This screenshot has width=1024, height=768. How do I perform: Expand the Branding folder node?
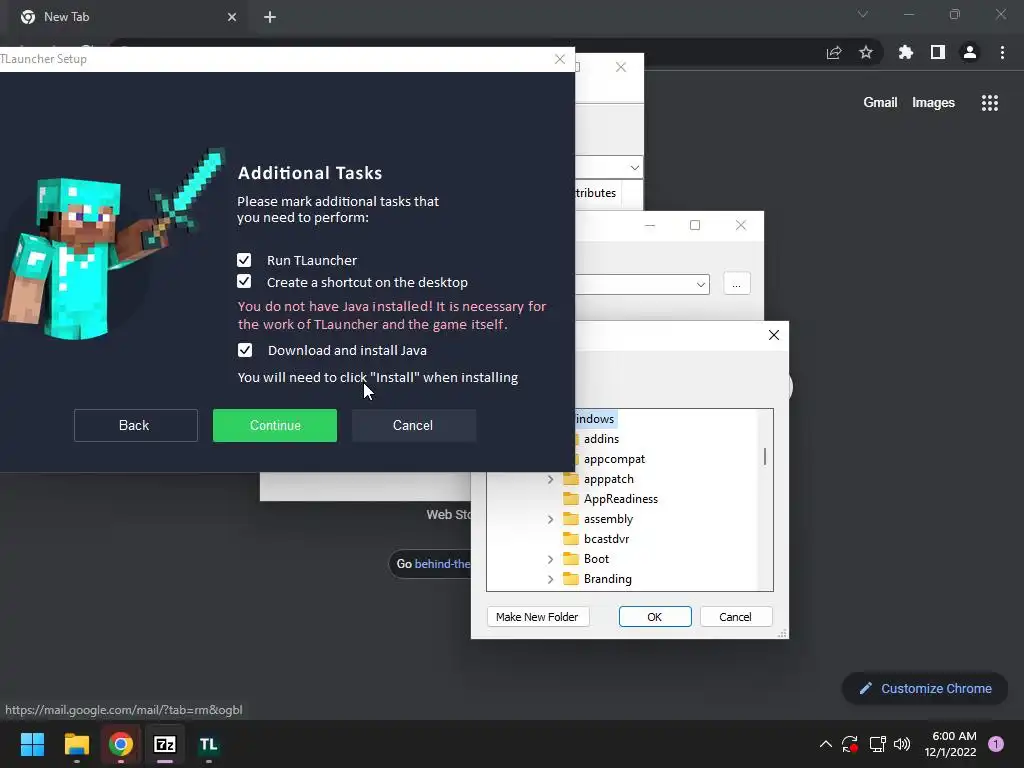(x=550, y=579)
